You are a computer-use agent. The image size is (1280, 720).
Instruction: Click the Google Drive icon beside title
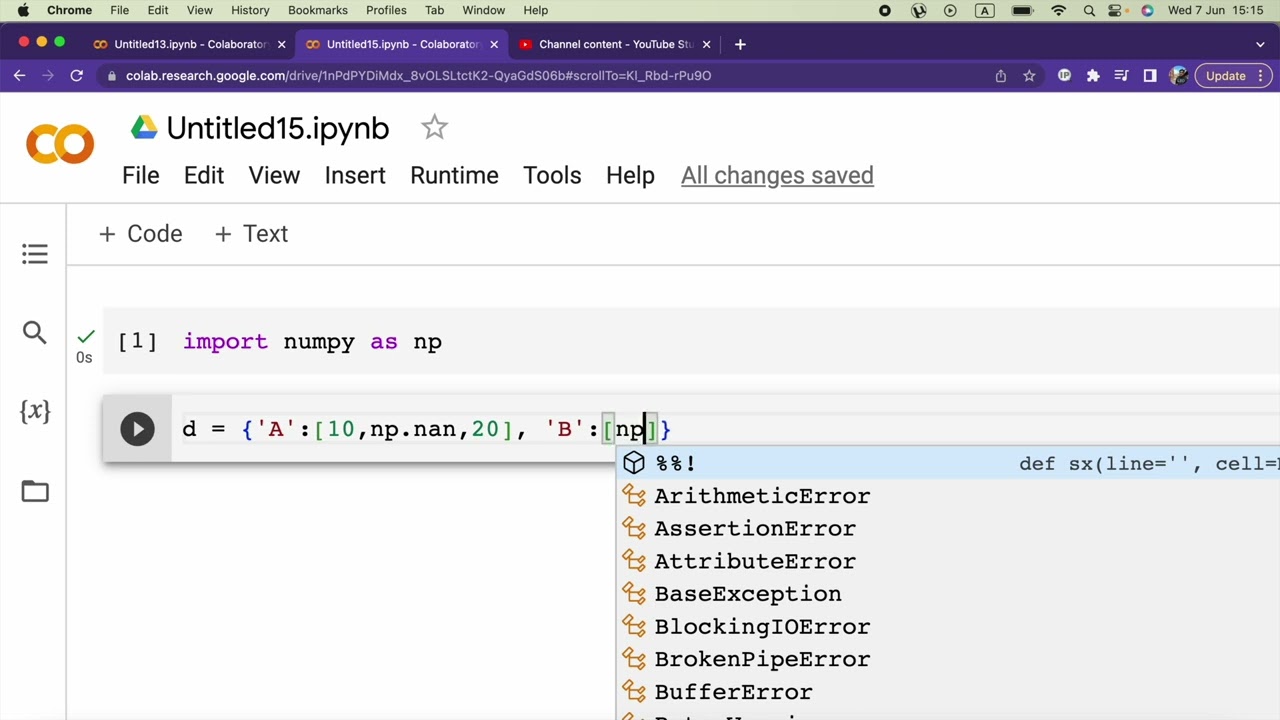point(144,127)
